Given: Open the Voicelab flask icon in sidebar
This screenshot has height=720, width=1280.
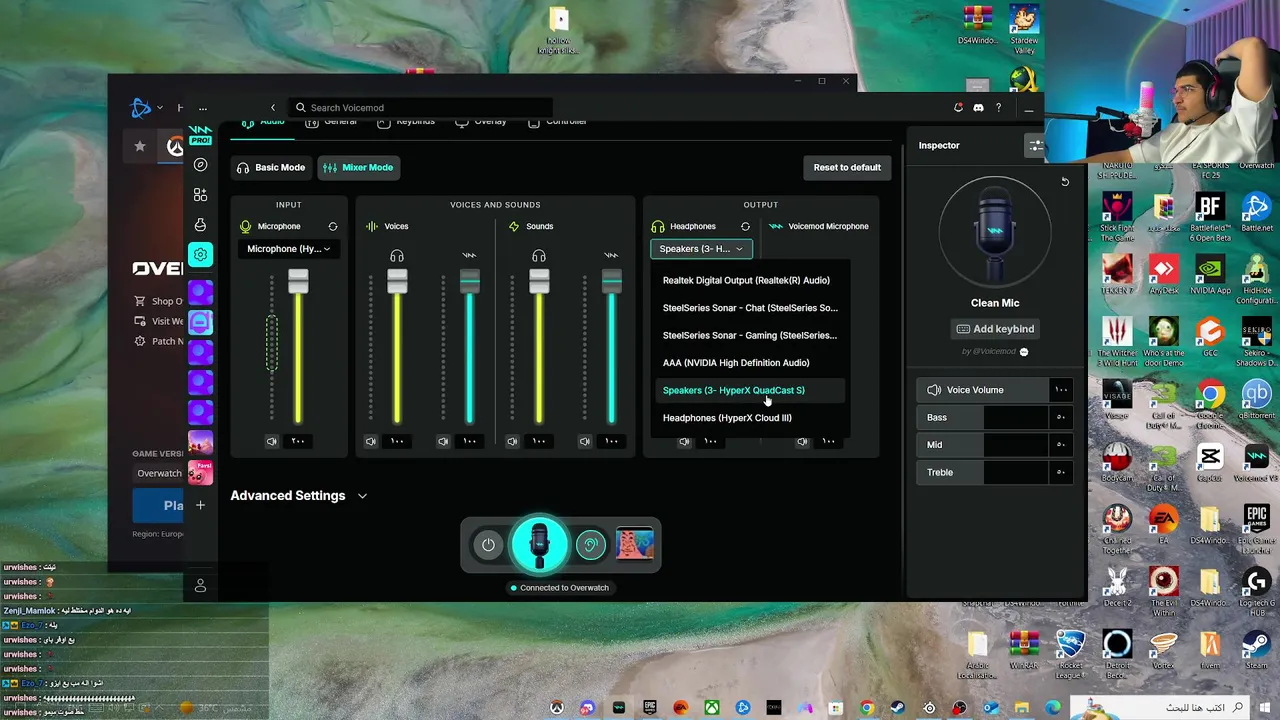Looking at the screenshot, I should click(200, 225).
